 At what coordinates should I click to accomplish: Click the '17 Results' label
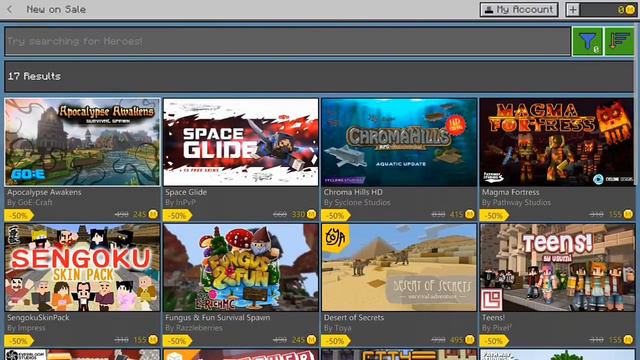coord(34,76)
